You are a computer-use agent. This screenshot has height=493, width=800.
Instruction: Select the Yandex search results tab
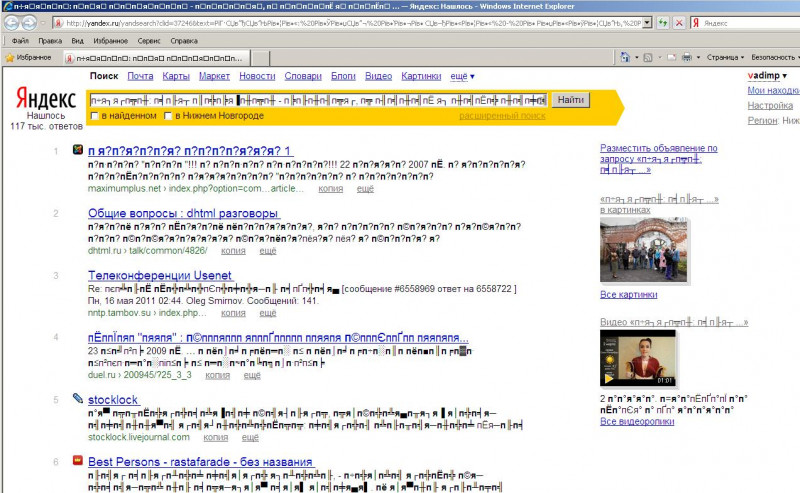pyautogui.click(x=157, y=58)
